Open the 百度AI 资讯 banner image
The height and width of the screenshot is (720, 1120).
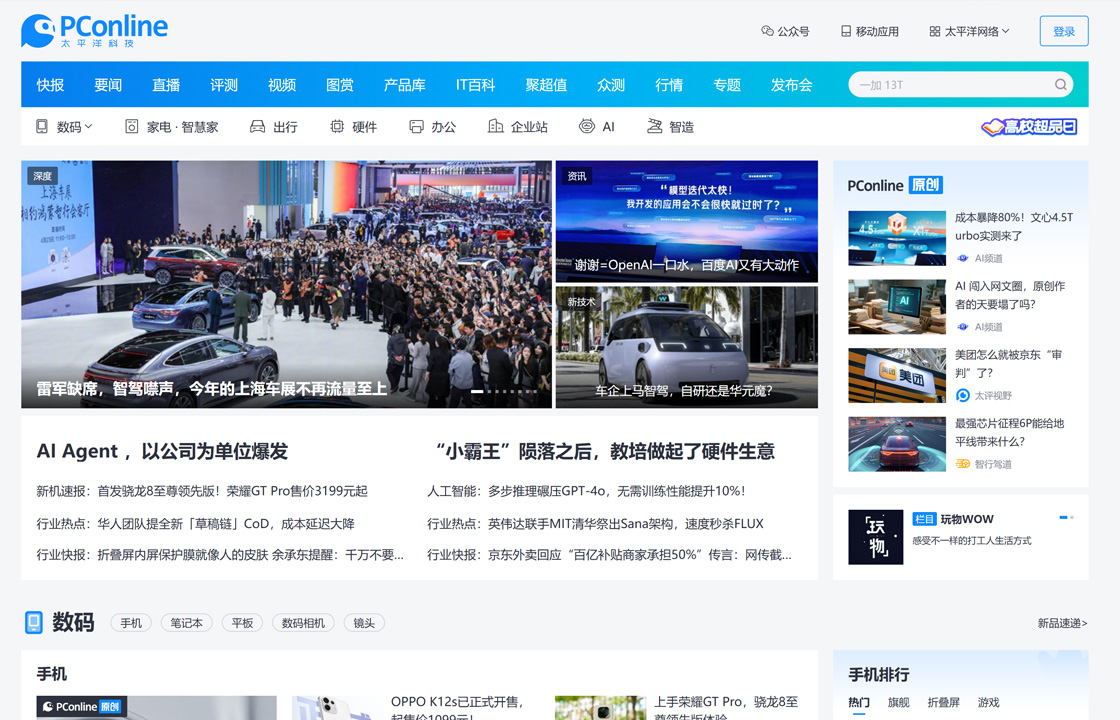click(686, 221)
